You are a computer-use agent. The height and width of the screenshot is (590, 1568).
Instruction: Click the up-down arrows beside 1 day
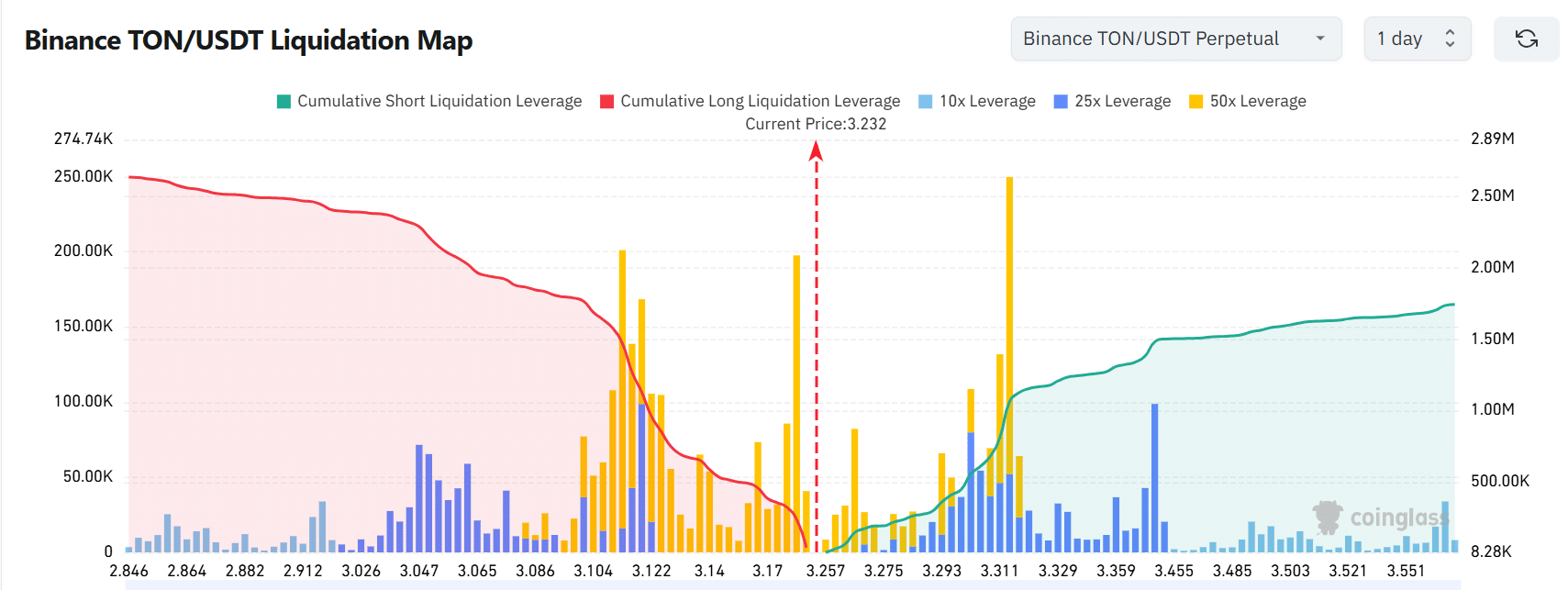tap(1450, 39)
